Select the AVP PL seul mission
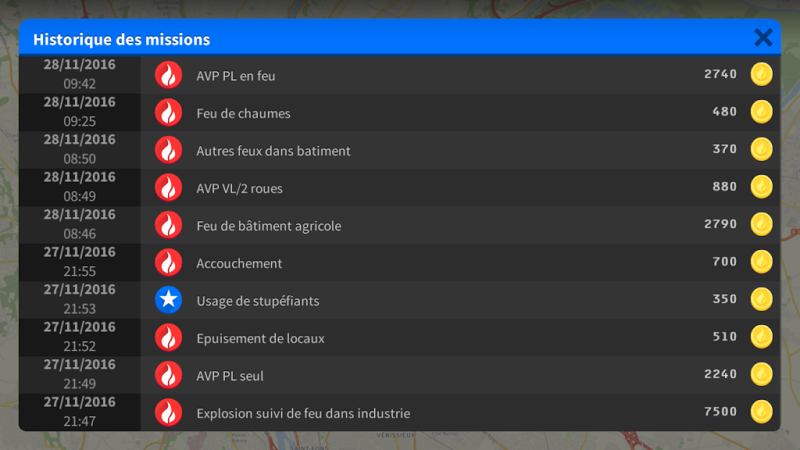Image resolution: width=800 pixels, height=450 pixels. (230, 376)
